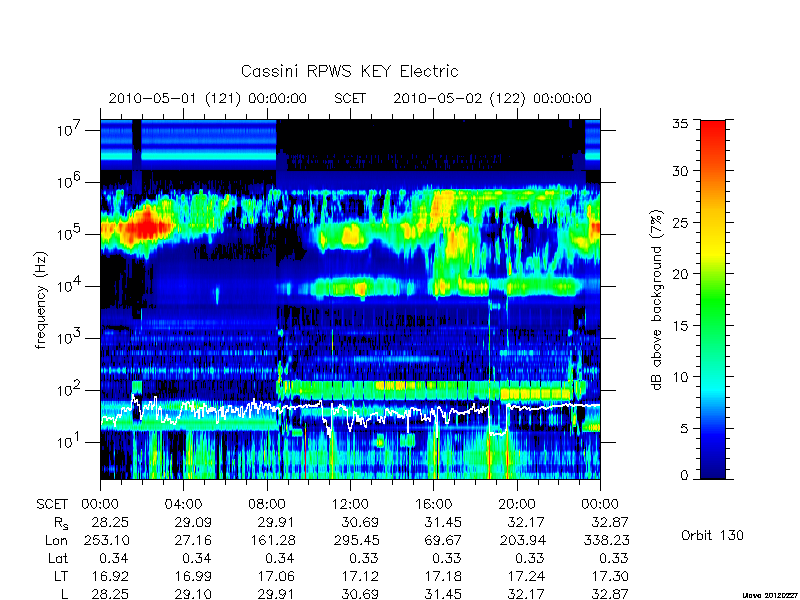Click the 'dB above background (7%)' label
Screen dimensions: 800x600
pyautogui.click(x=657, y=300)
